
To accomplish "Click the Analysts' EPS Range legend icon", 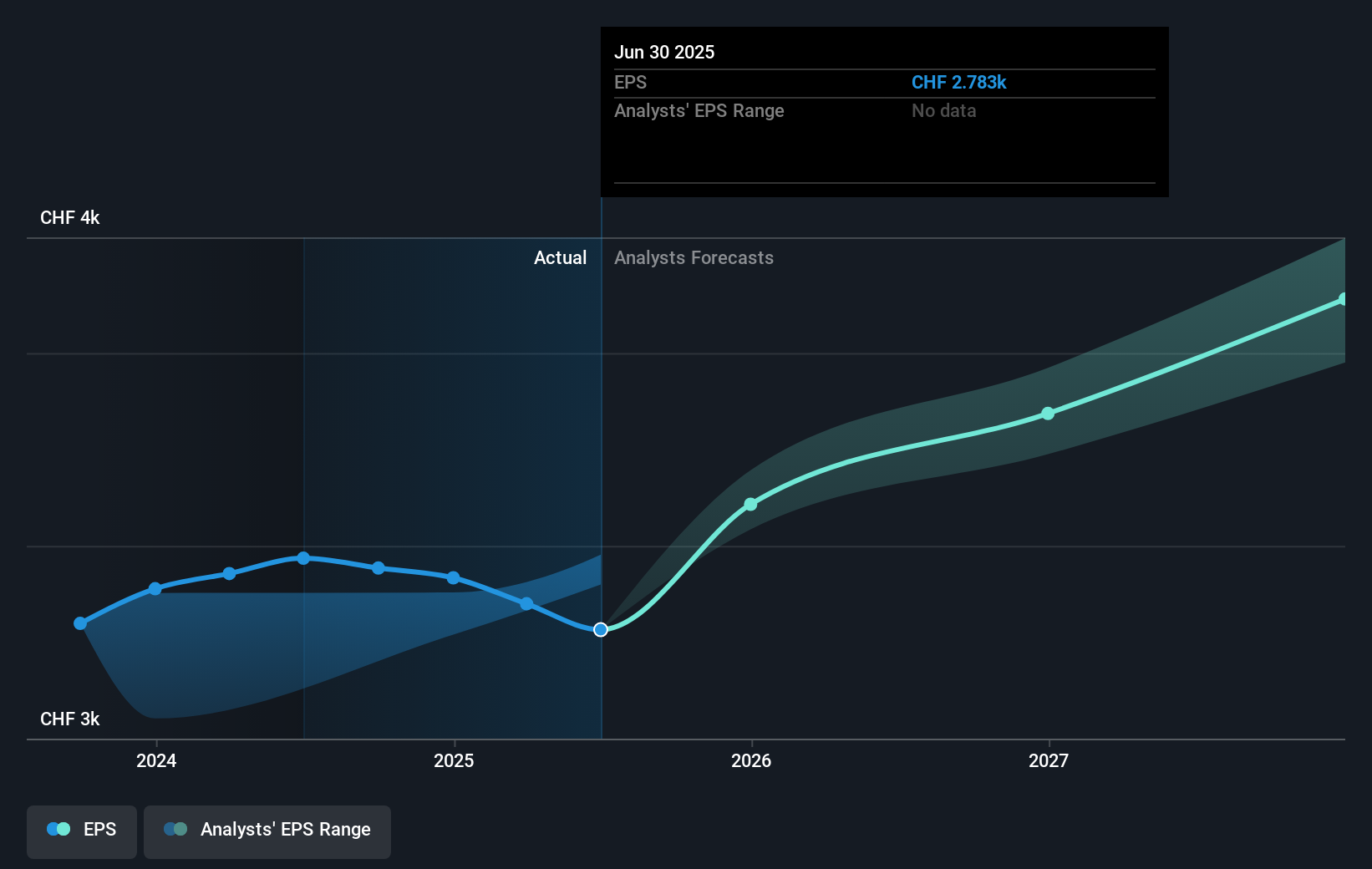I will (x=175, y=829).
